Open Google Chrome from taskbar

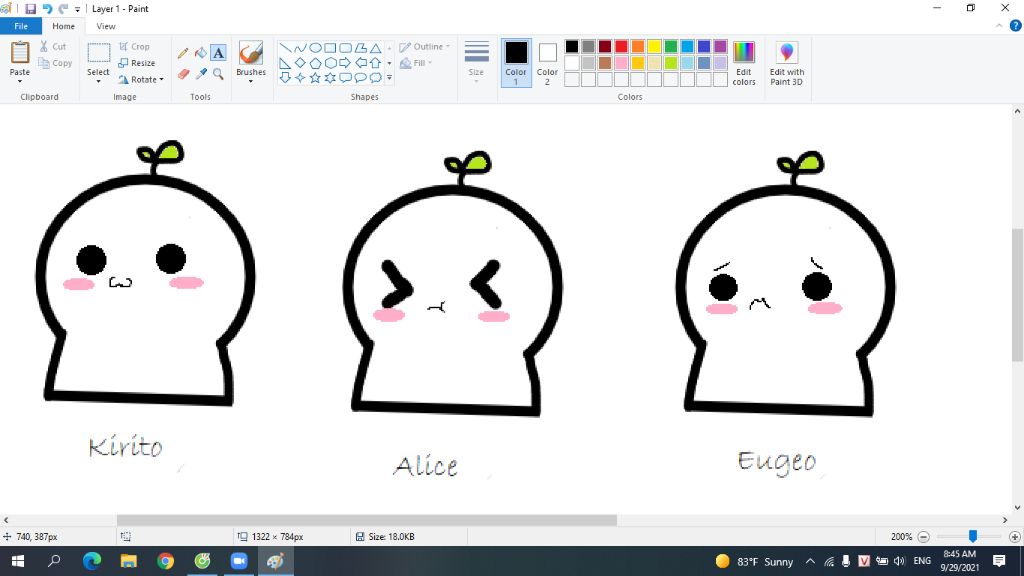click(165, 561)
